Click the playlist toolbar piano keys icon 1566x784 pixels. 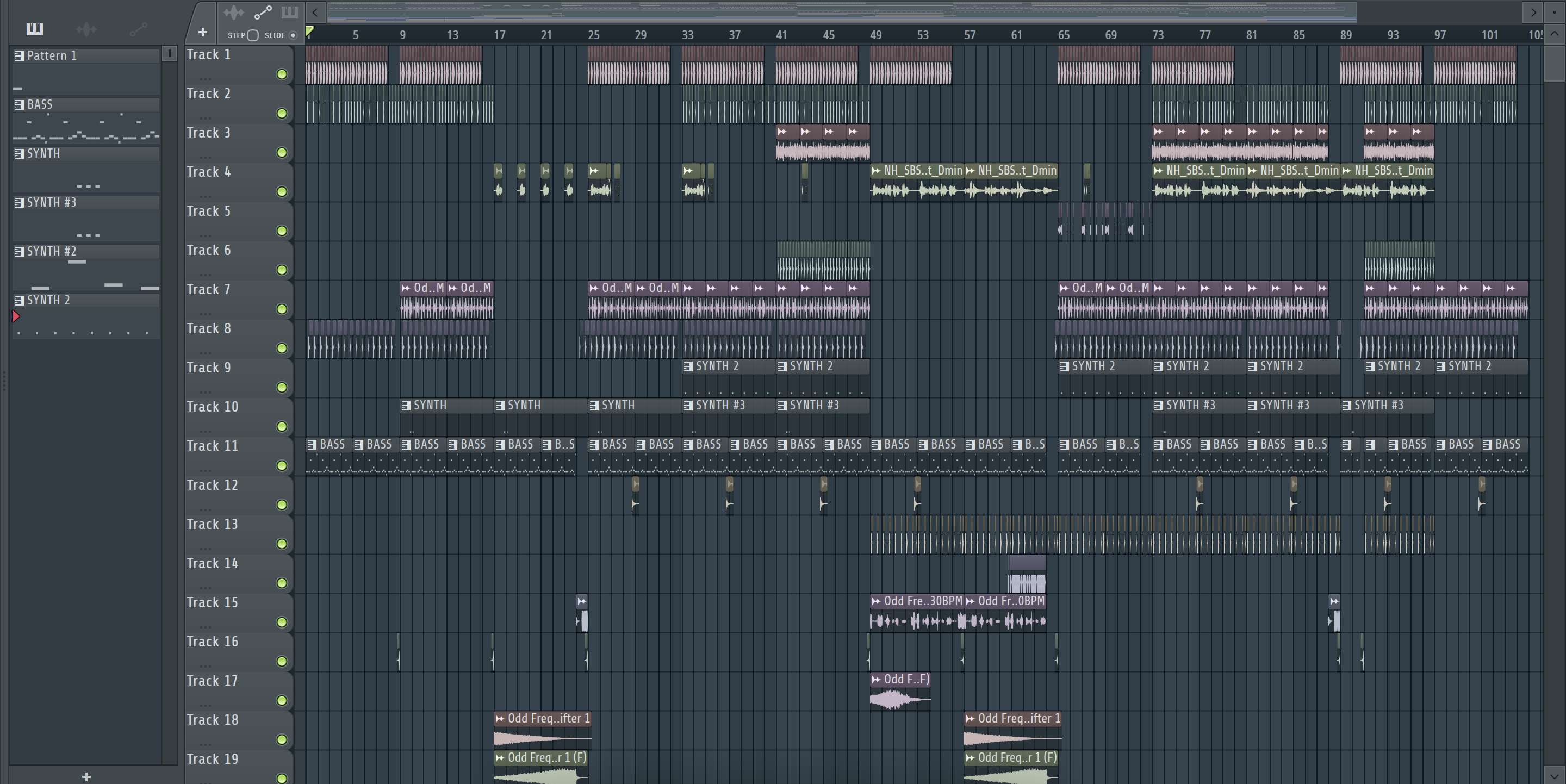[289, 11]
